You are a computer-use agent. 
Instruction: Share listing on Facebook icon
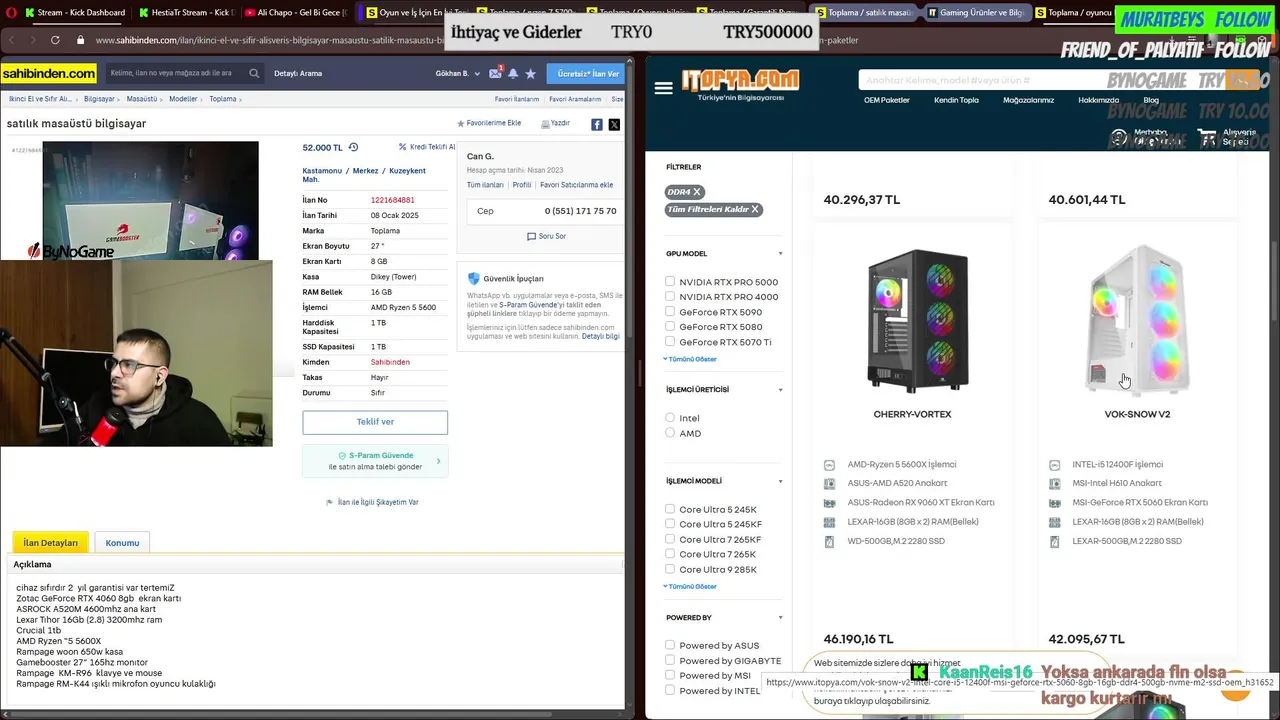tap(597, 124)
